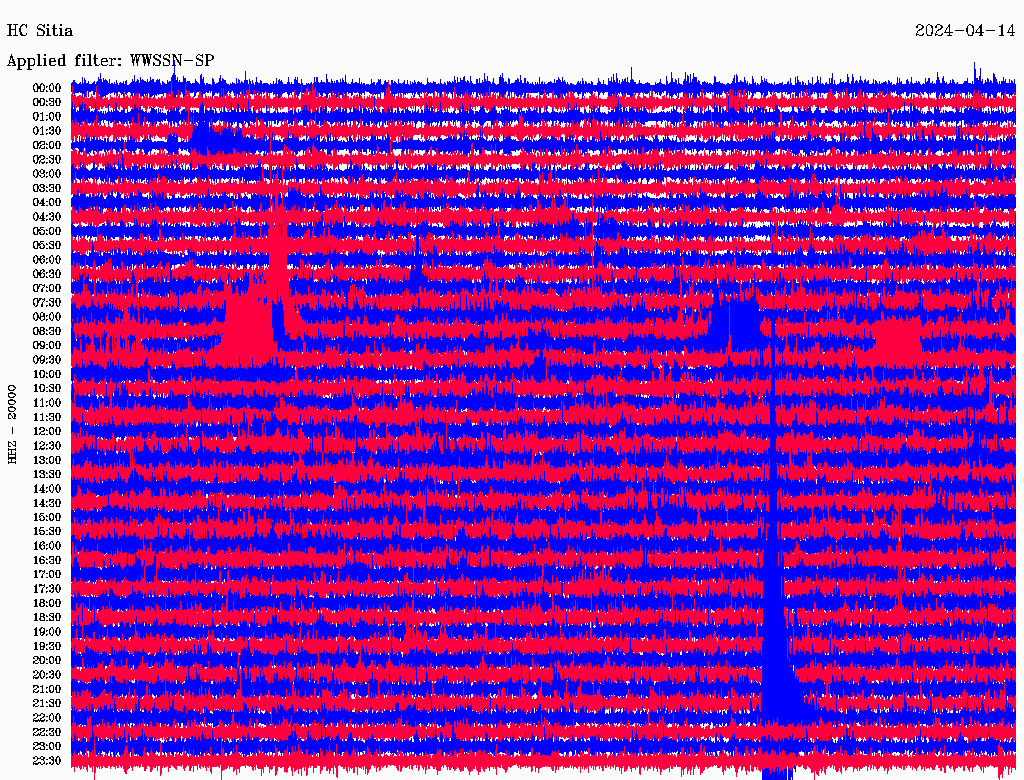Click the 10:00 time label

click(x=46, y=374)
